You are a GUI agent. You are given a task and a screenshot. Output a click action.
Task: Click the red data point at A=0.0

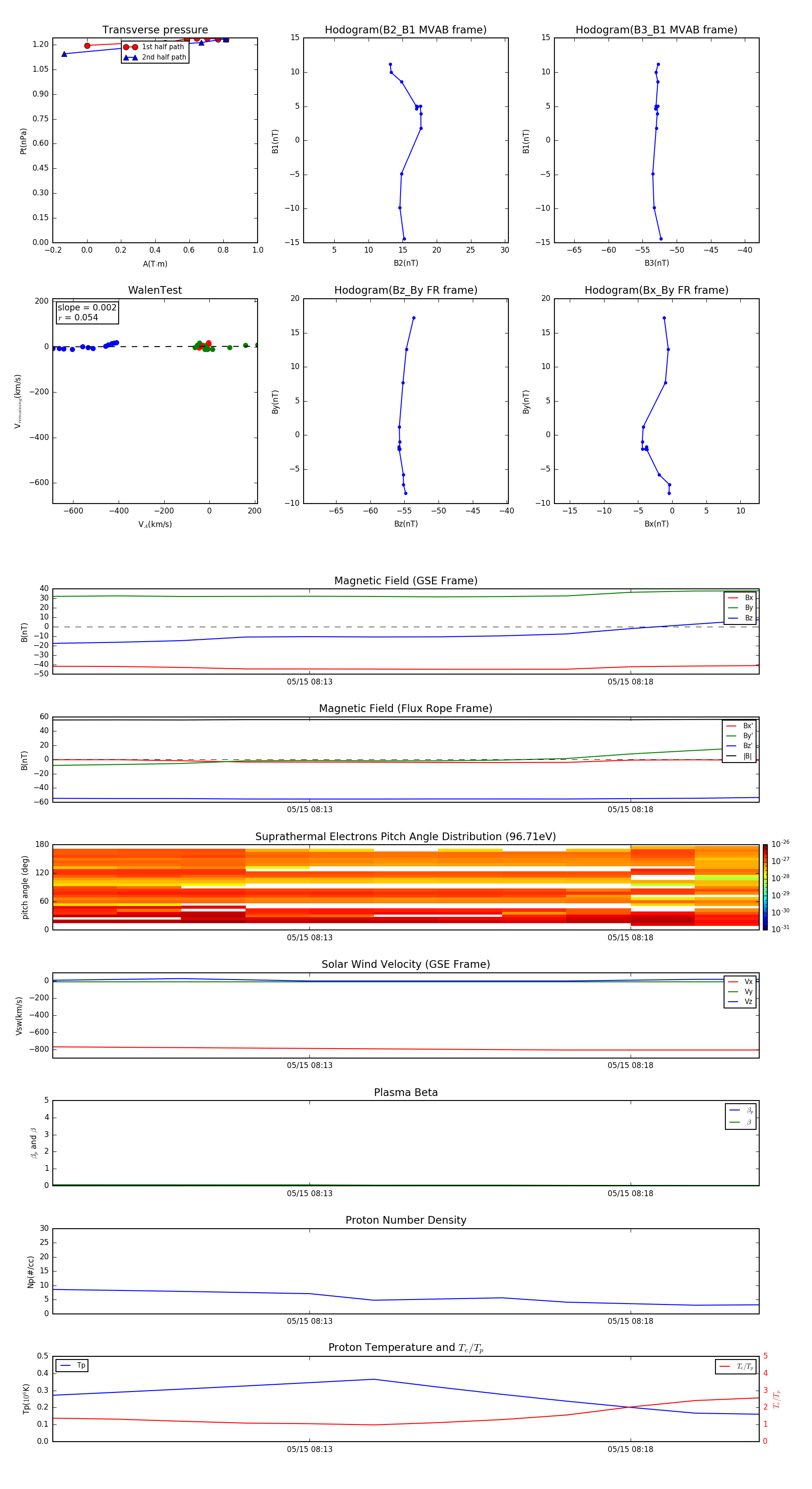pos(87,46)
